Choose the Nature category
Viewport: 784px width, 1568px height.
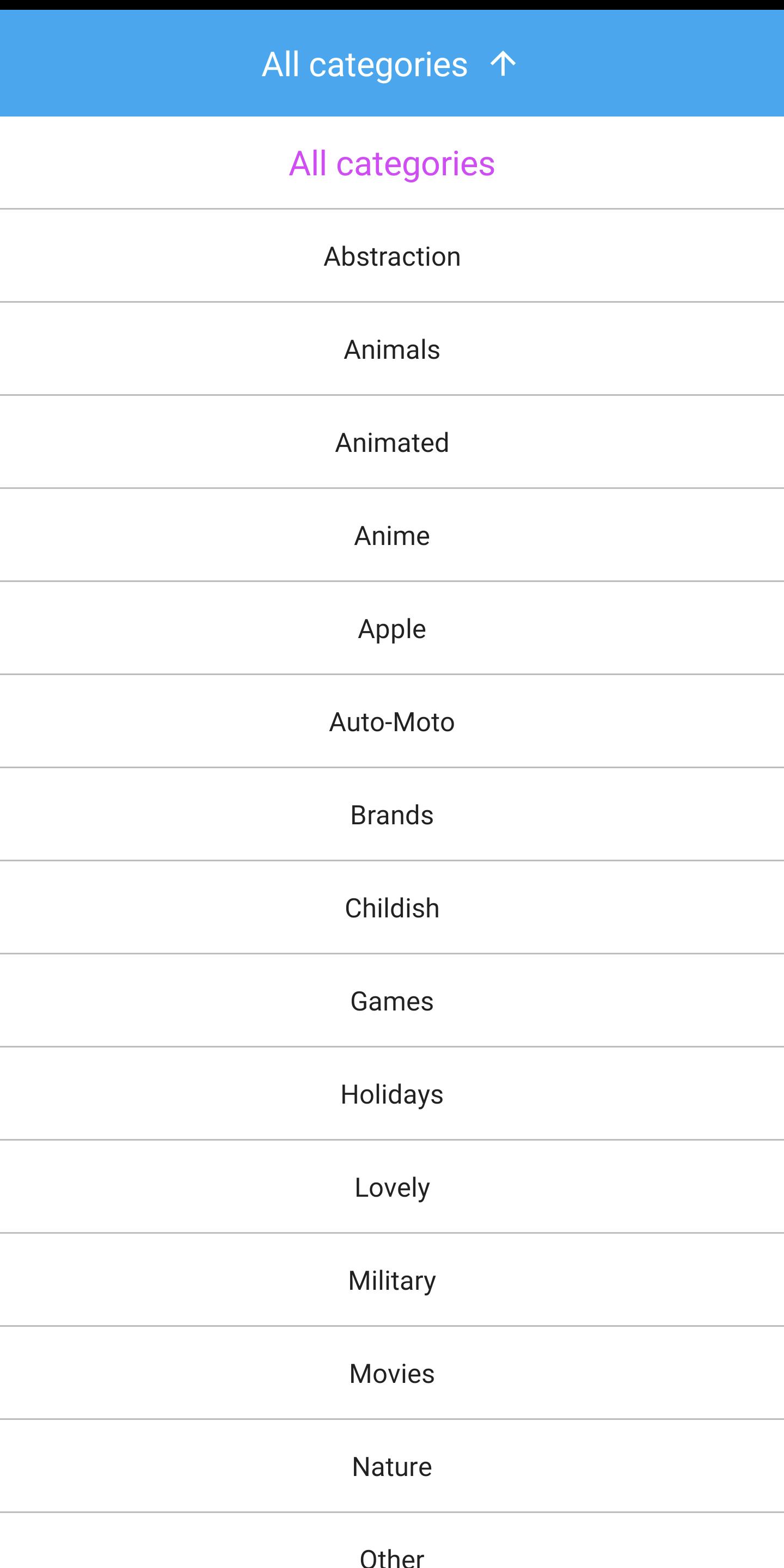(391, 1467)
